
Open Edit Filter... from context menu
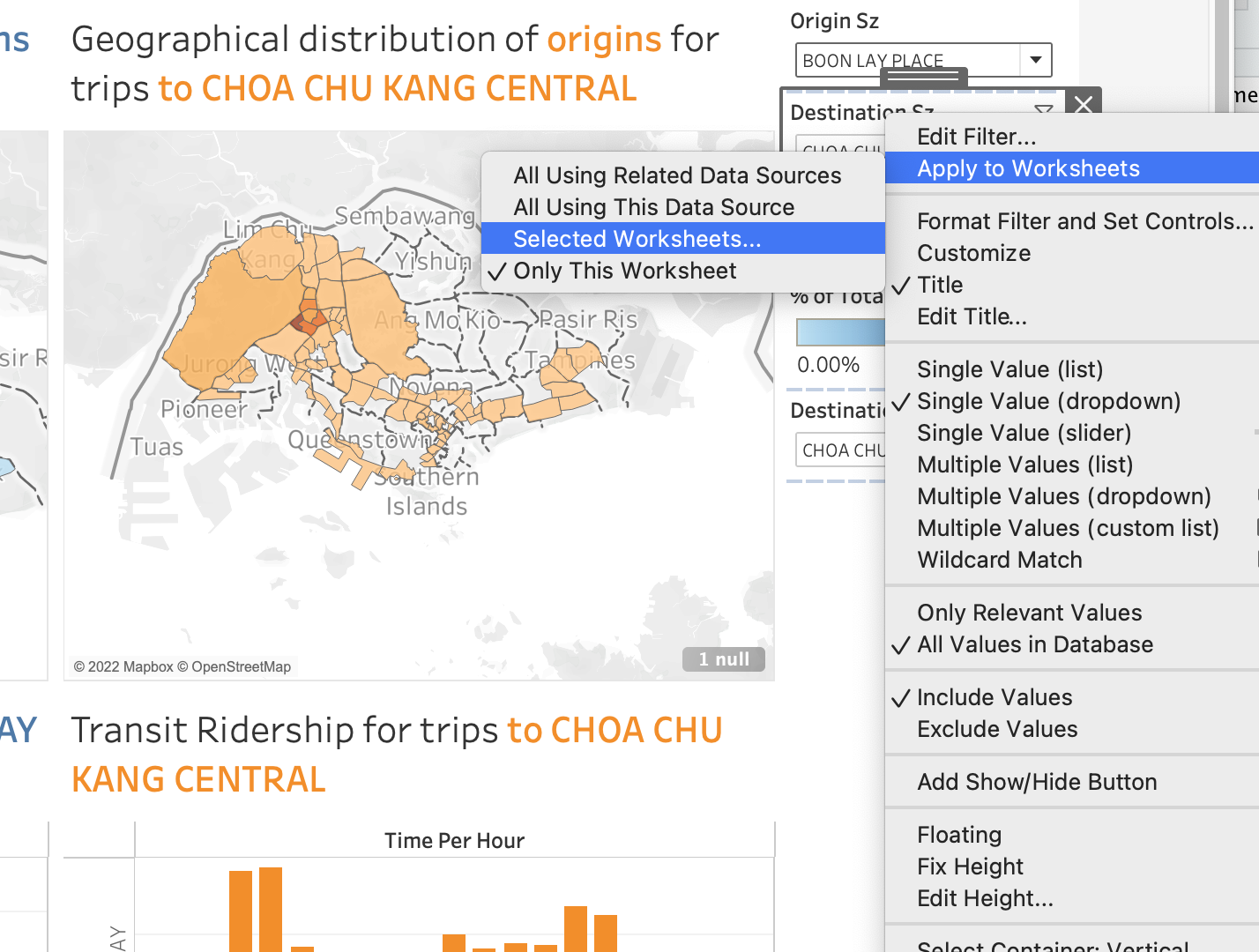pyautogui.click(x=976, y=137)
